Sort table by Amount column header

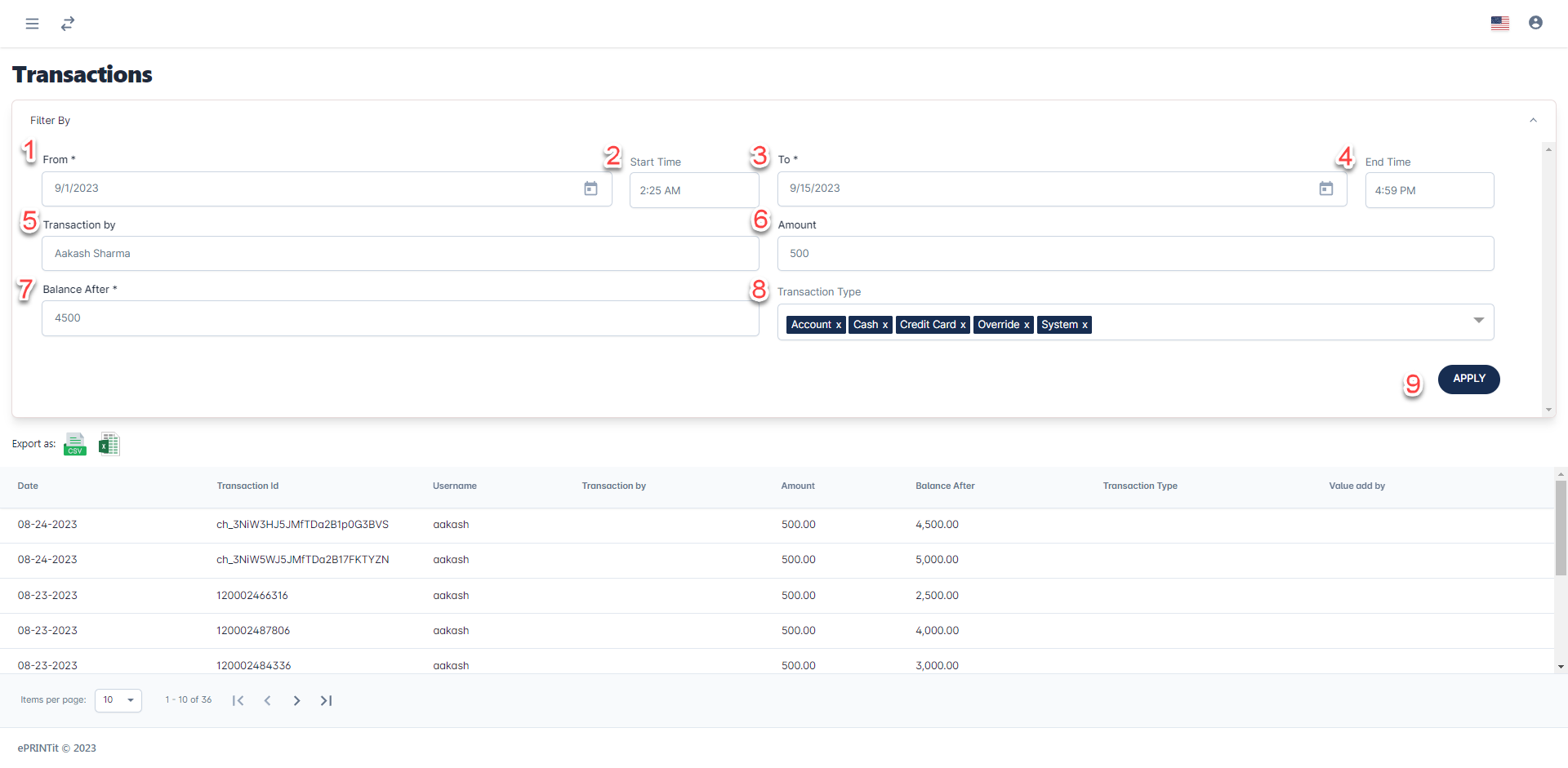797,486
